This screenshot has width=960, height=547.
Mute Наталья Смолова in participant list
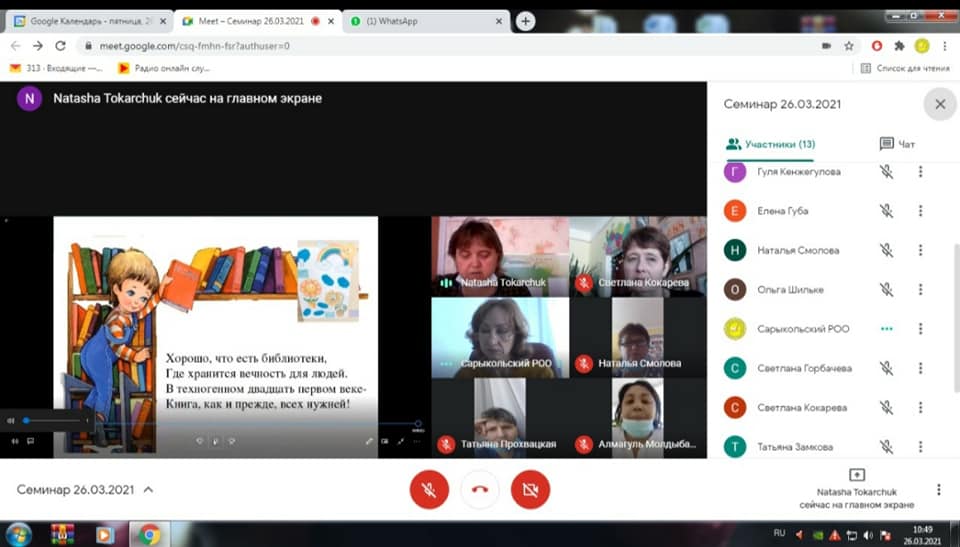[x=886, y=250]
